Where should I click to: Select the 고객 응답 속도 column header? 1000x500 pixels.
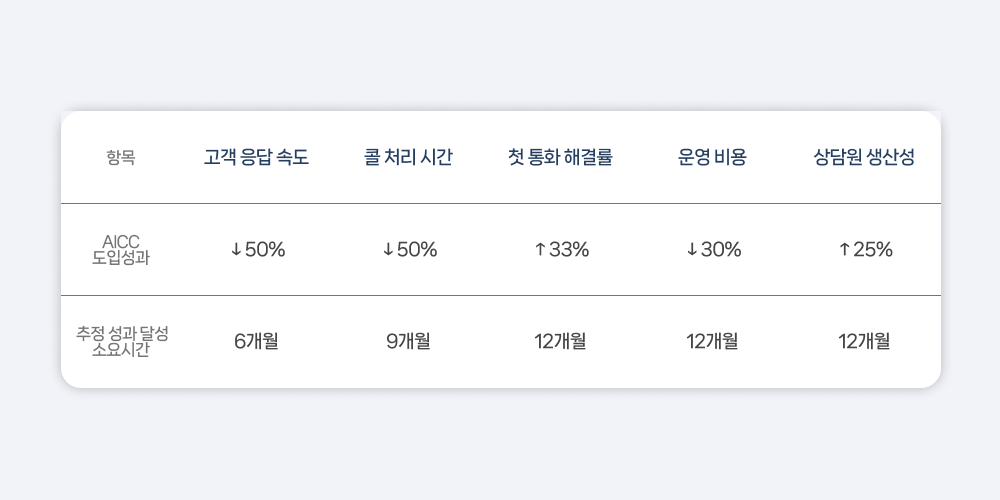point(256,158)
